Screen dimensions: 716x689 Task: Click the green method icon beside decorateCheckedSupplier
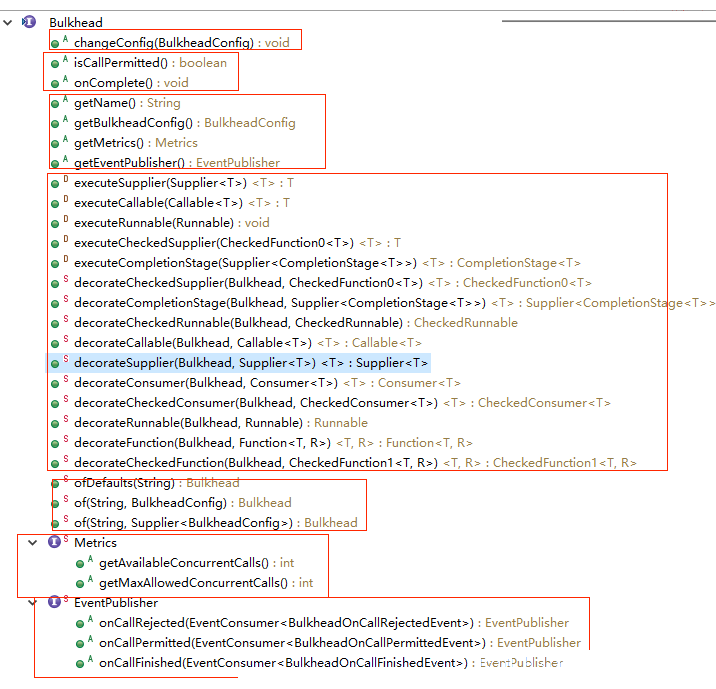click(55, 284)
